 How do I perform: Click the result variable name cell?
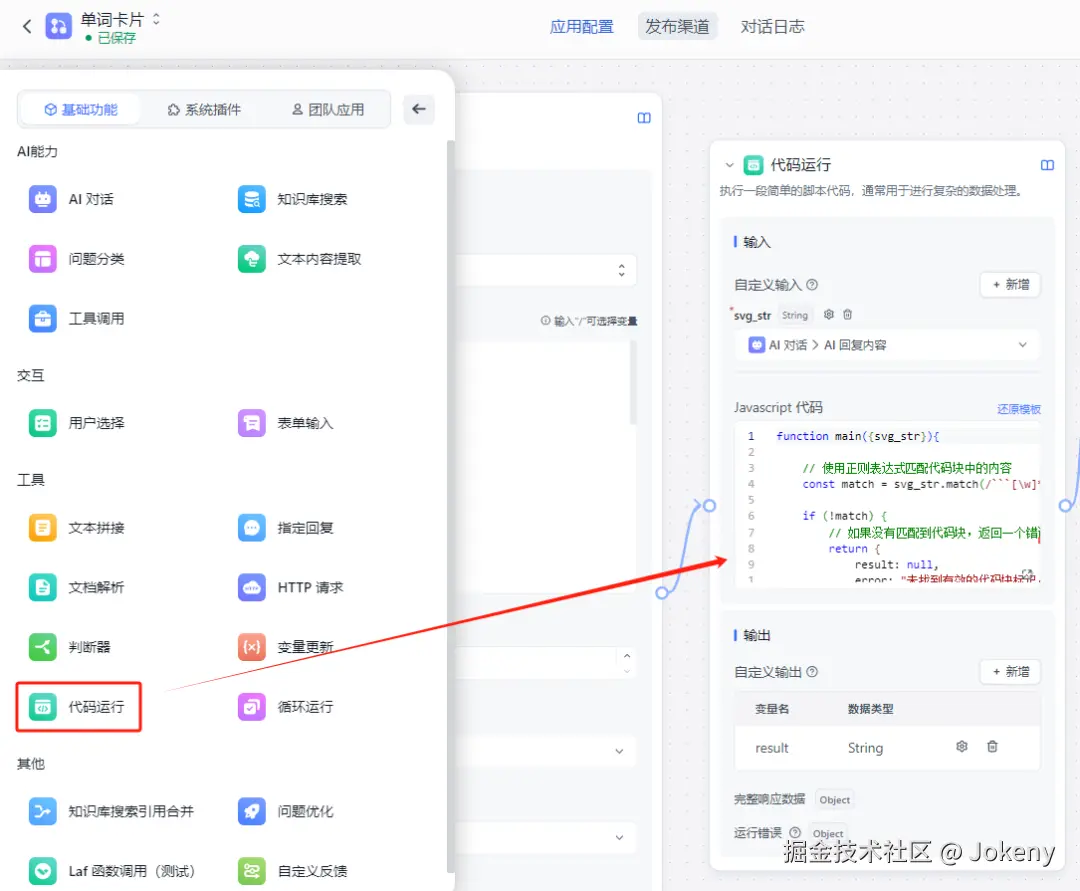pos(771,748)
